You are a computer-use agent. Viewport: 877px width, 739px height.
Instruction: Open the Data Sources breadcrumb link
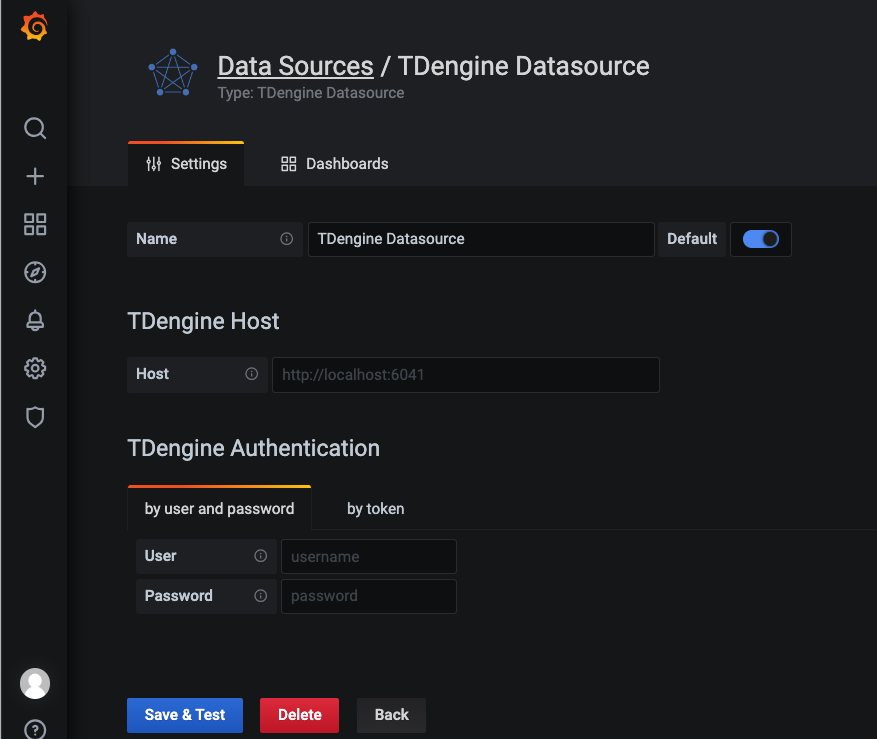click(x=295, y=66)
